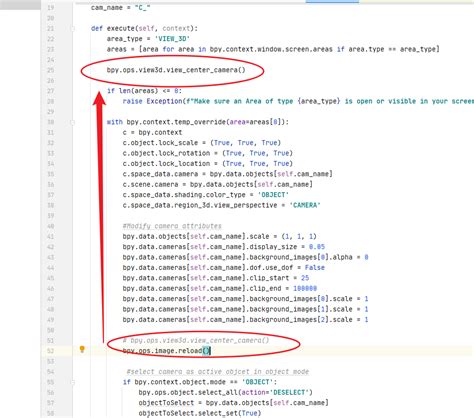Click the c.object.lock_rotation line
The height and width of the screenshot is (418, 474).
pyautogui.click(x=207, y=153)
